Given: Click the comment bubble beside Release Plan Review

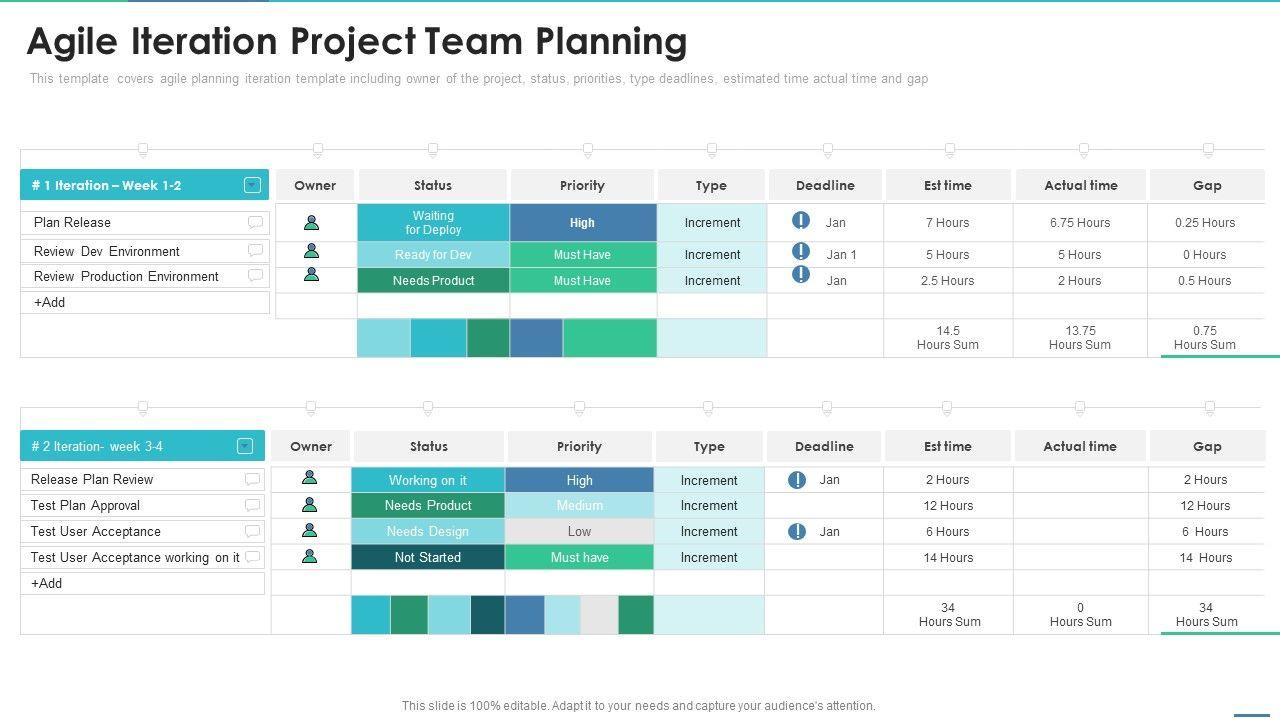Looking at the screenshot, I should tap(252, 479).
